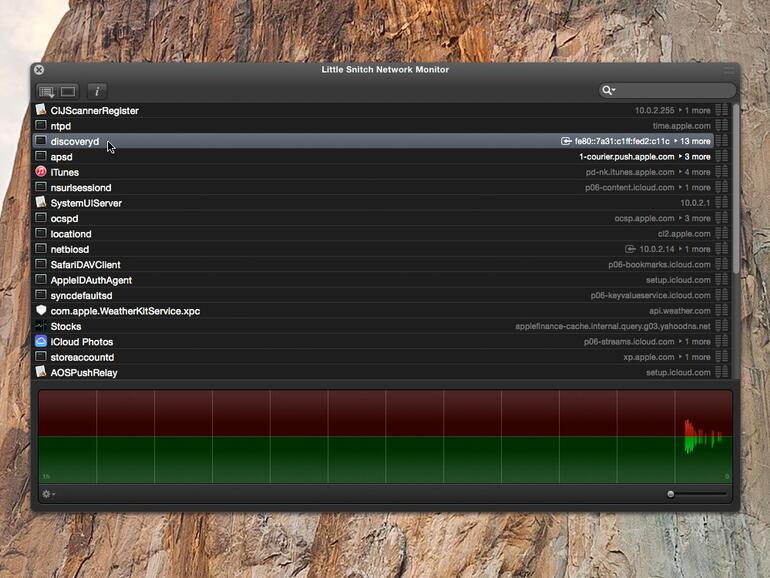770x578 pixels.
Task: Switch to single pane view mode
Action: click(68, 92)
